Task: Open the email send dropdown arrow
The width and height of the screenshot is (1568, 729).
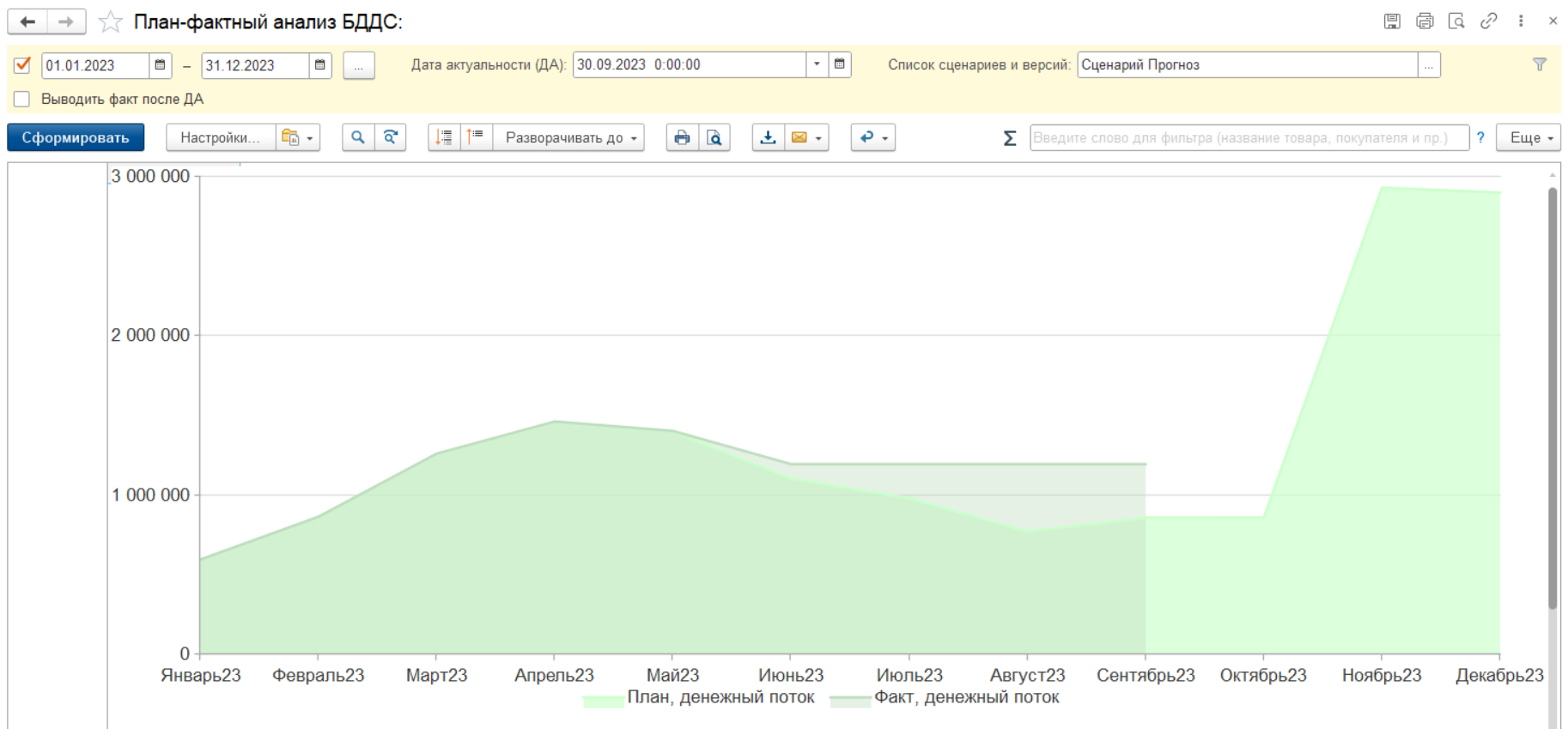Action: click(x=818, y=137)
